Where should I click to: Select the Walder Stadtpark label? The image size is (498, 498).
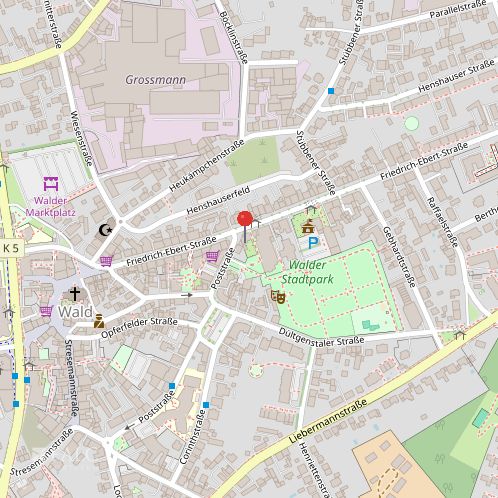tap(307, 272)
